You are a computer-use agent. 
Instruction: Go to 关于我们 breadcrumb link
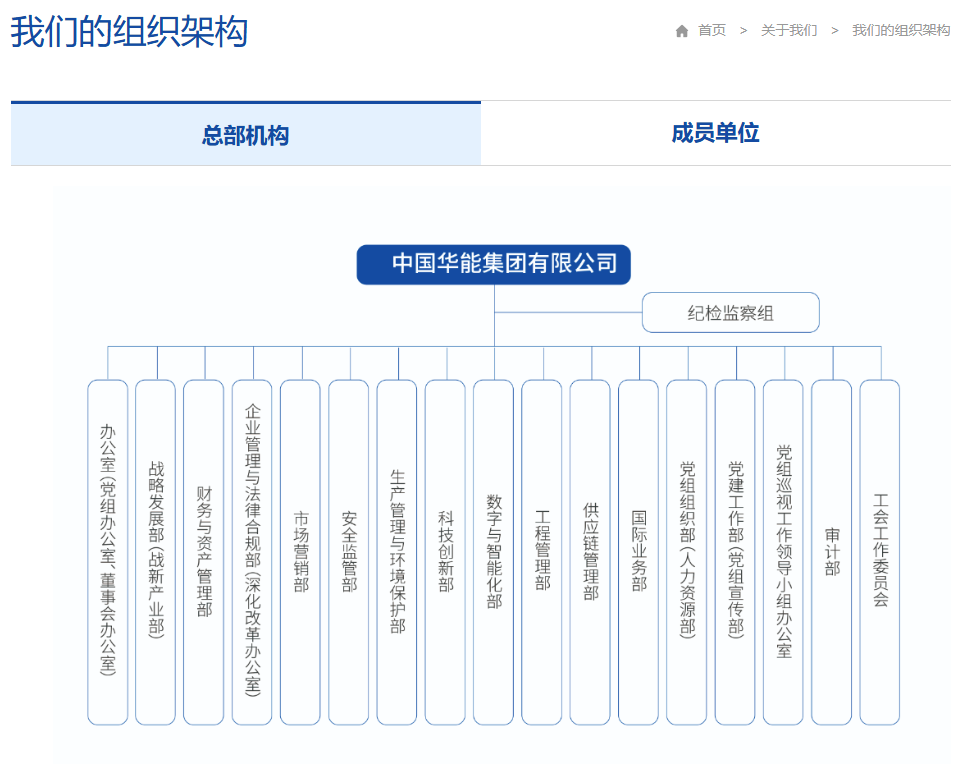pos(788,31)
